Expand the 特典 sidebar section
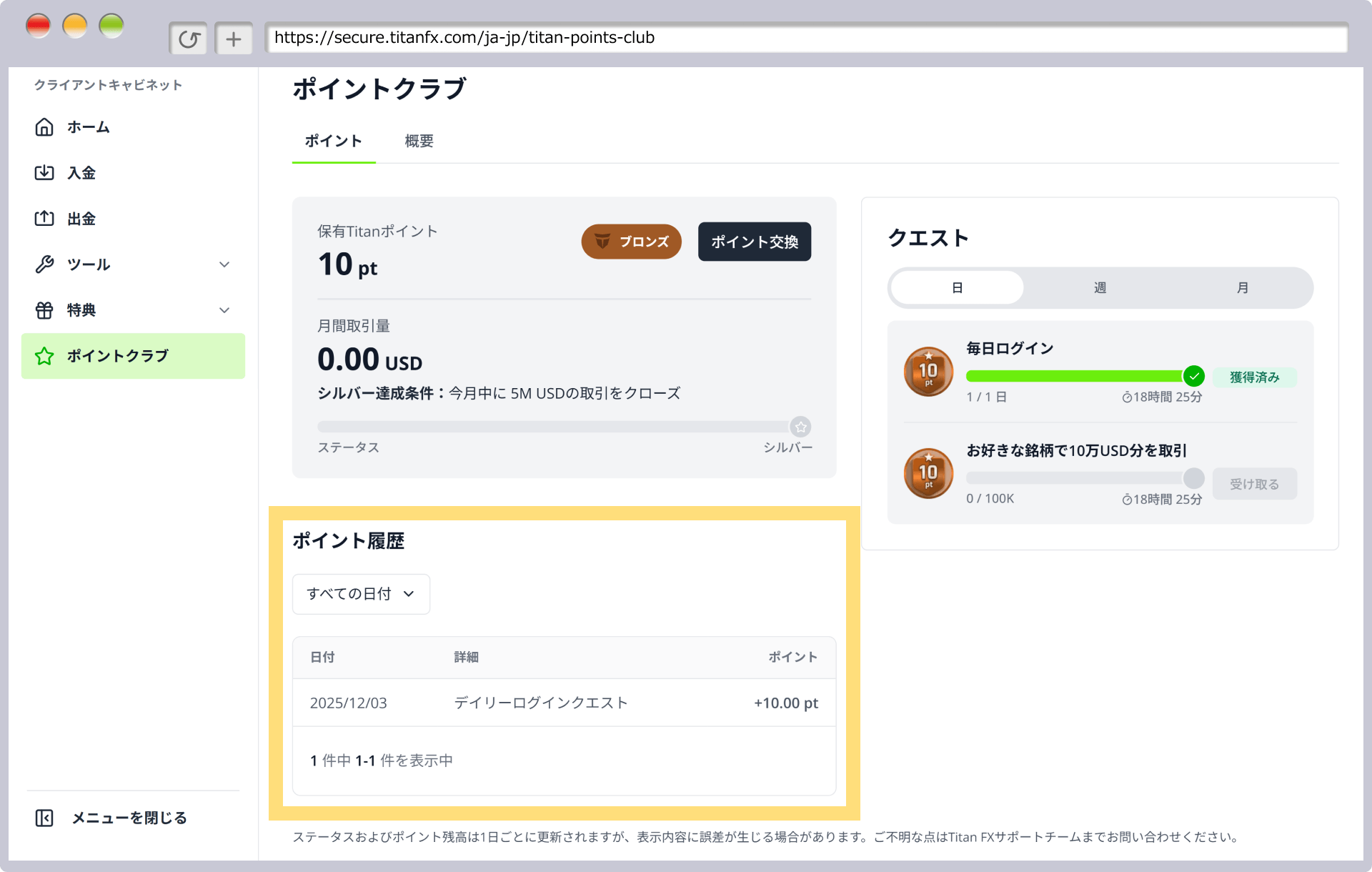This screenshot has width=1372, height=872. [x=224, y=309]
